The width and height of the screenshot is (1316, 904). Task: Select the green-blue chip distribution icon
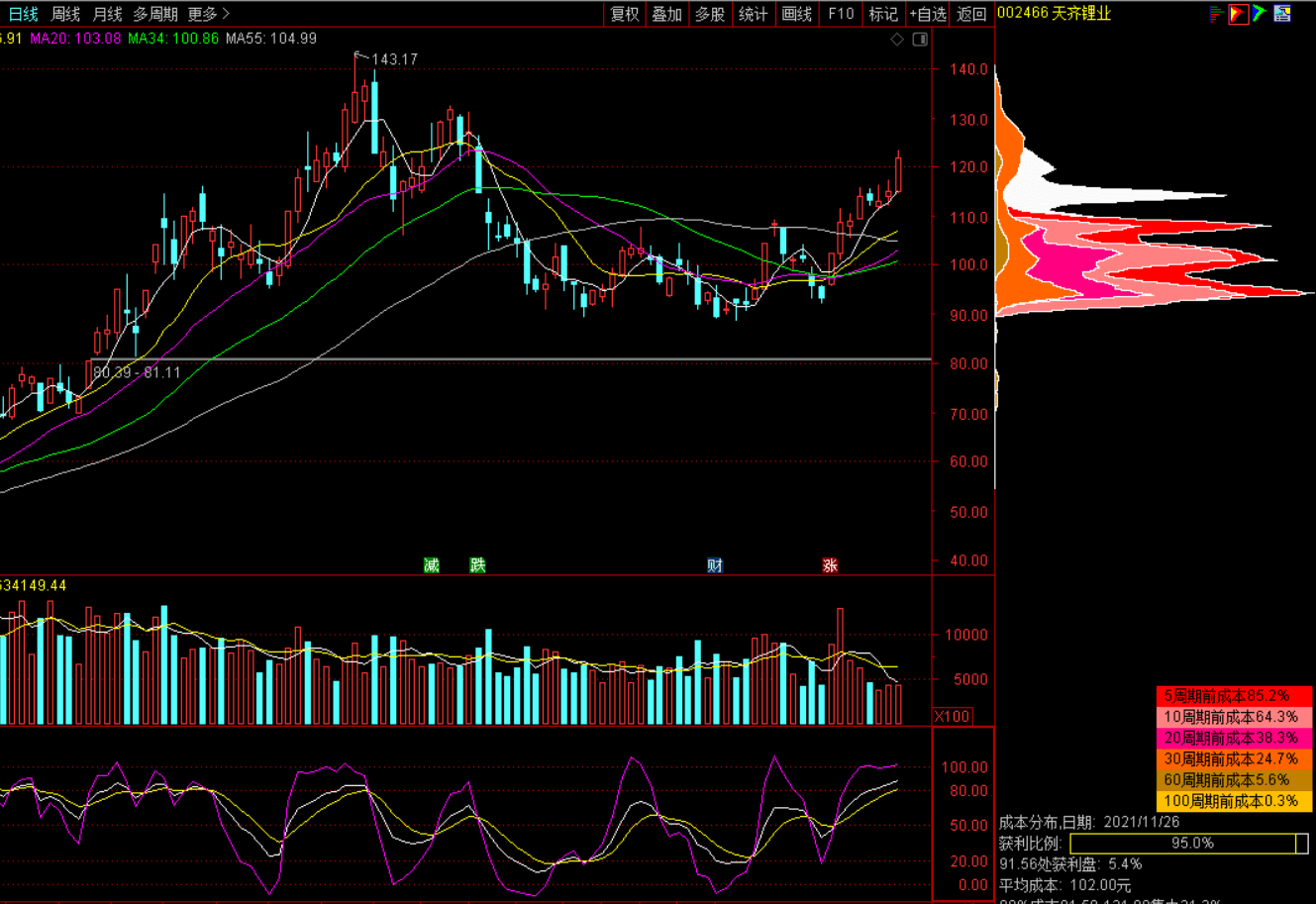[1260, 14]
